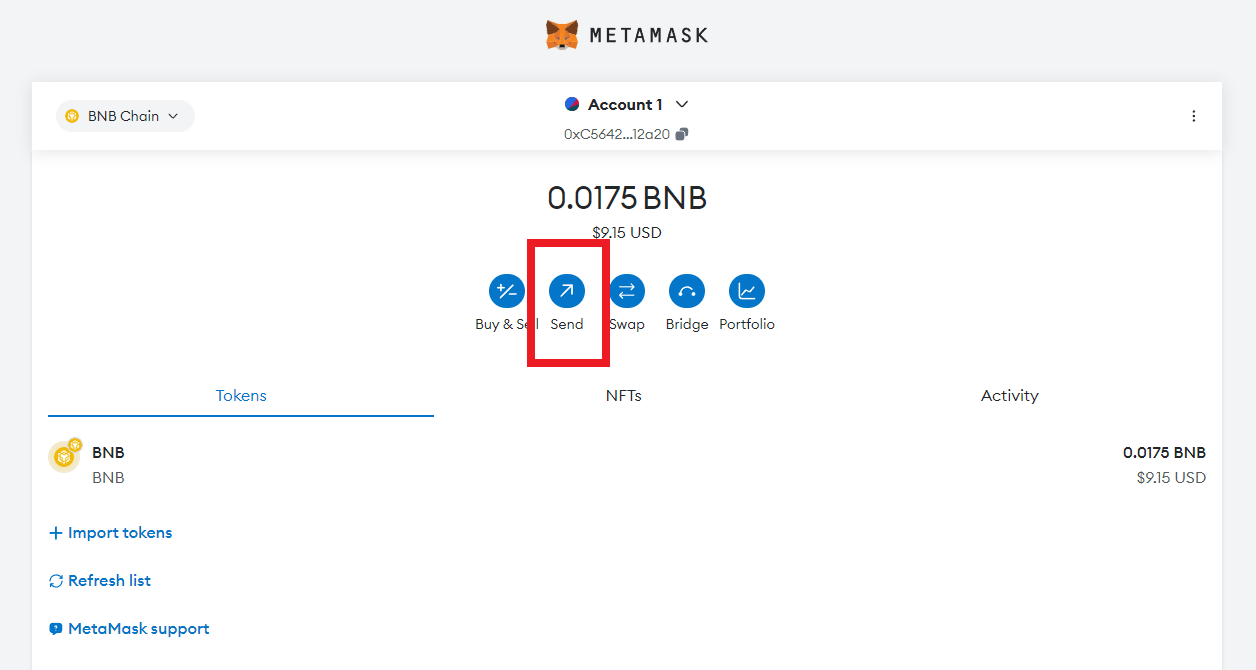
Task: Click the Buy & Sell icon
Action: point(506,291)
